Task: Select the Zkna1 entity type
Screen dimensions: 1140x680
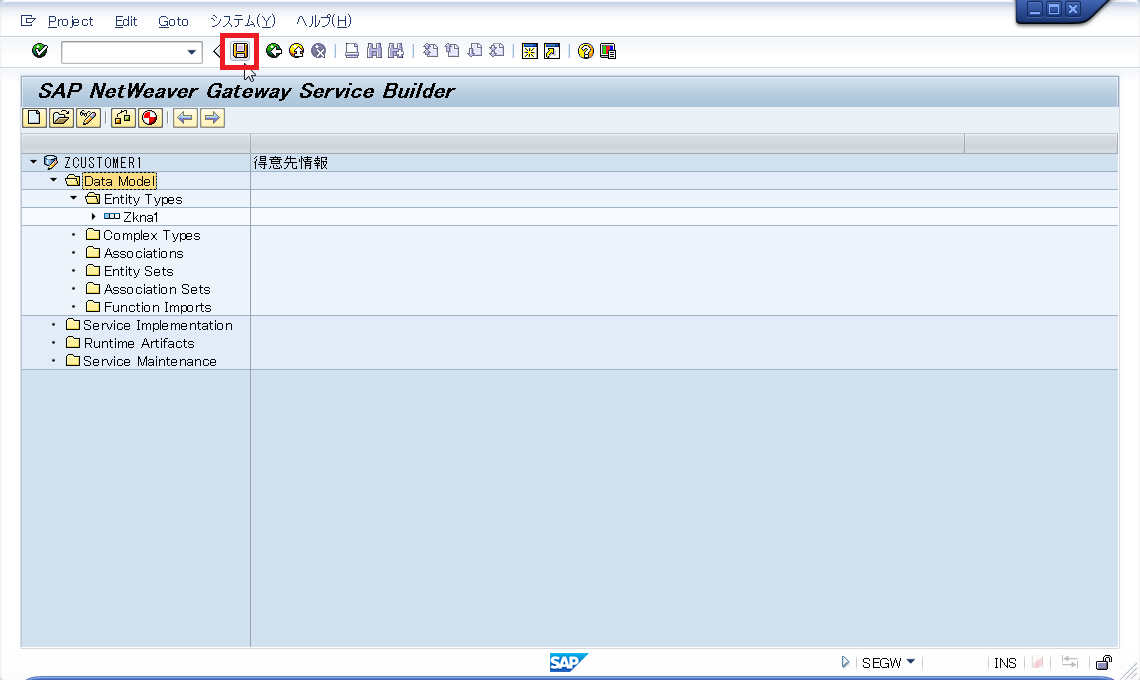Action: pos(140,217)
